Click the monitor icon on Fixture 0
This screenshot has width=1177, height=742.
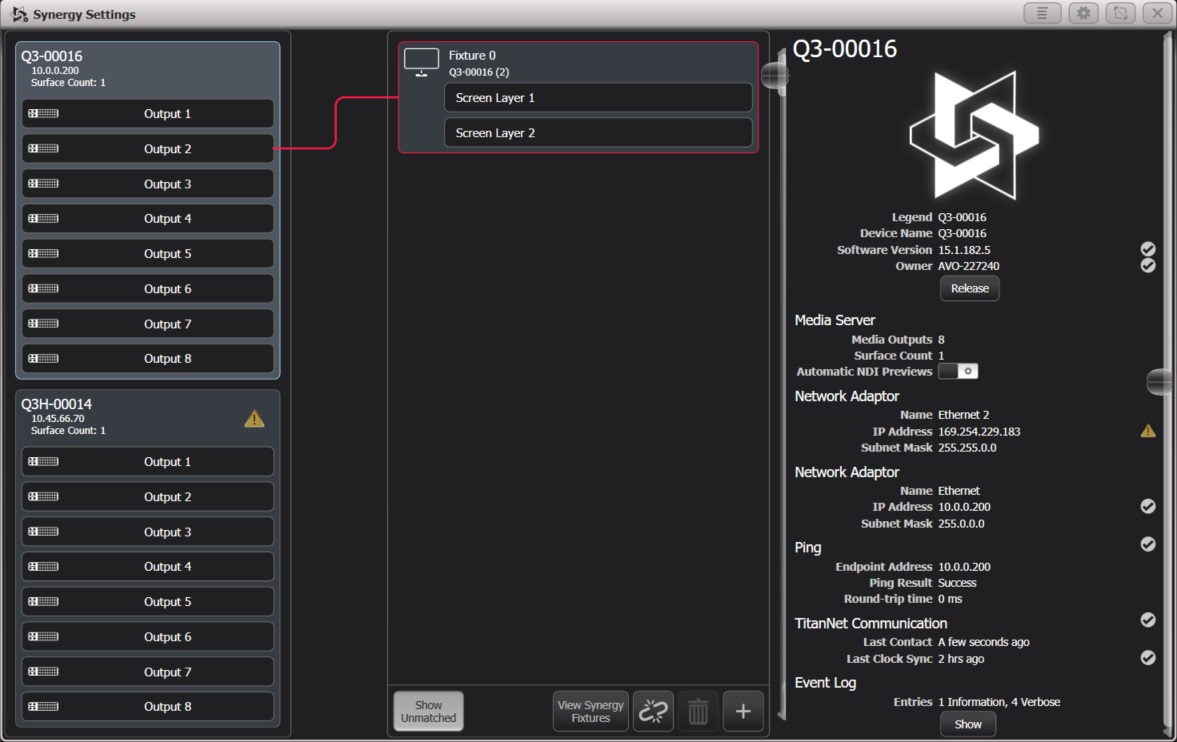click(421, 60)
